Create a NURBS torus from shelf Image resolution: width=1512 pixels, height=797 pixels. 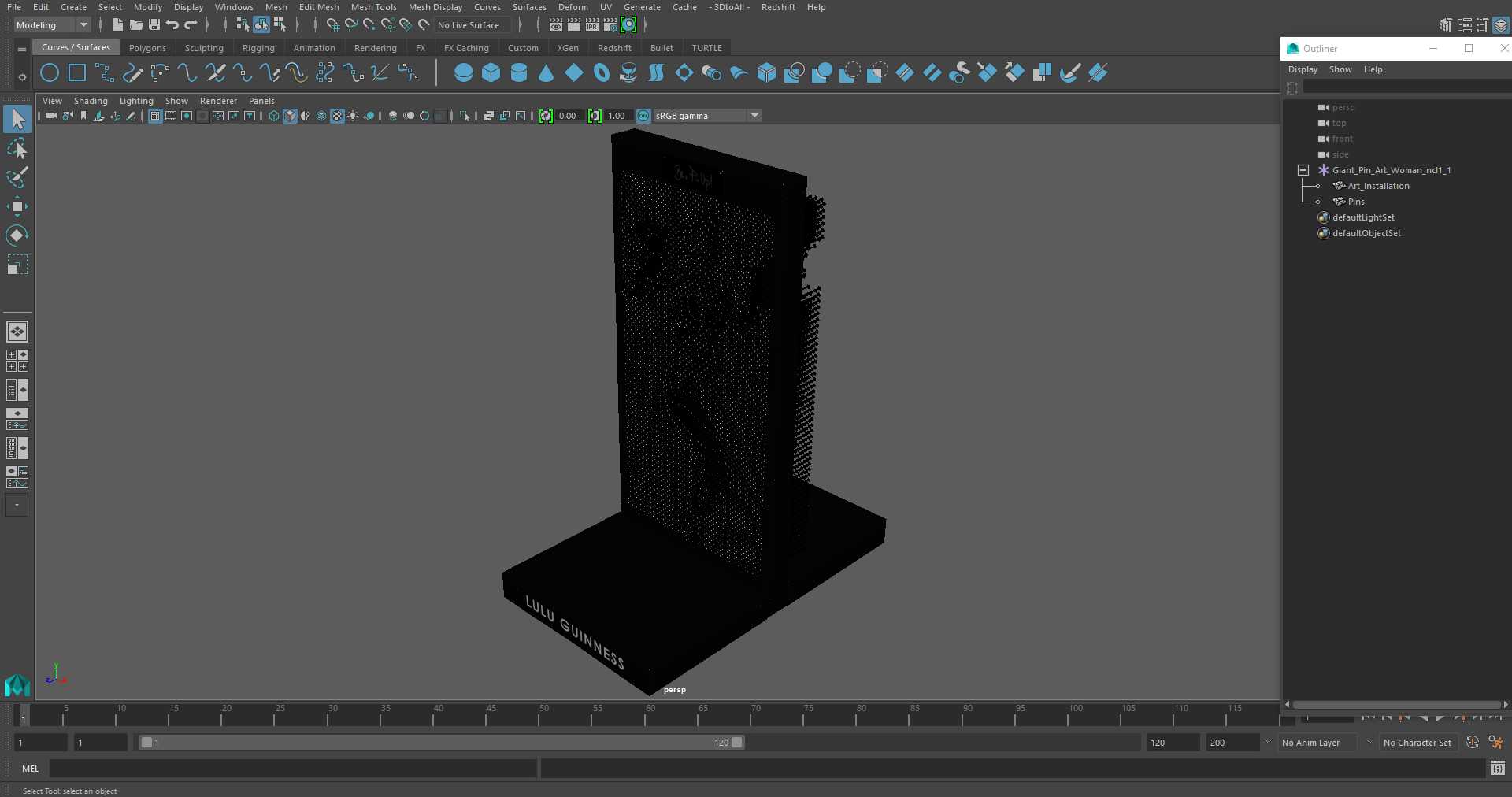point(602,73)
